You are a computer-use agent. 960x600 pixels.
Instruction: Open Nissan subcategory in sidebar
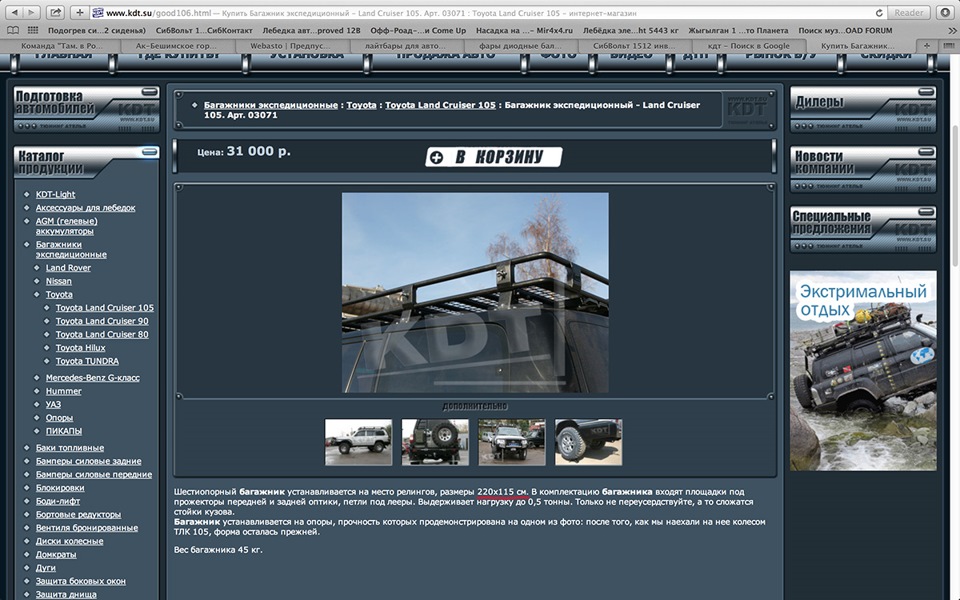58,281
